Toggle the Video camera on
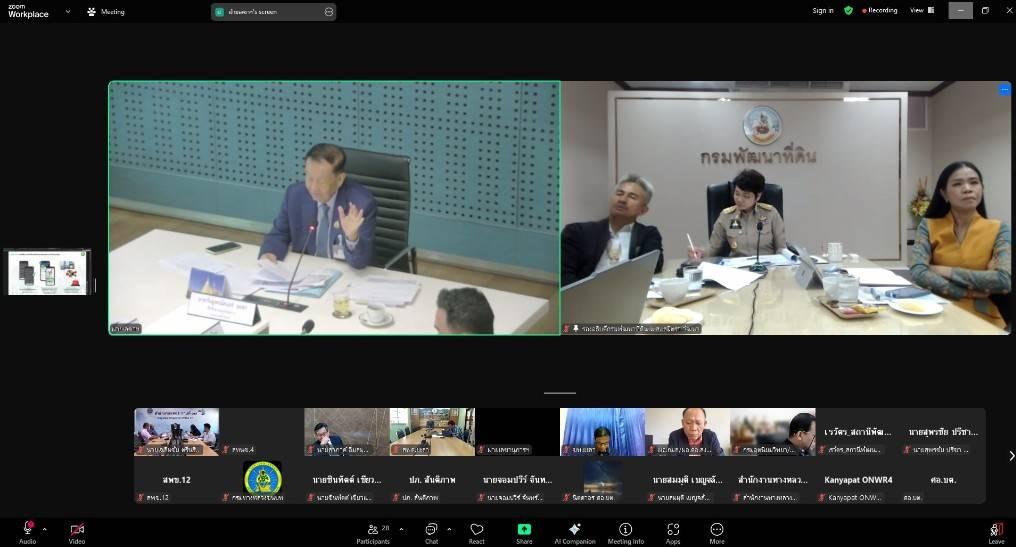This screenshot has height=547, width=1016. tap(77, 529)
